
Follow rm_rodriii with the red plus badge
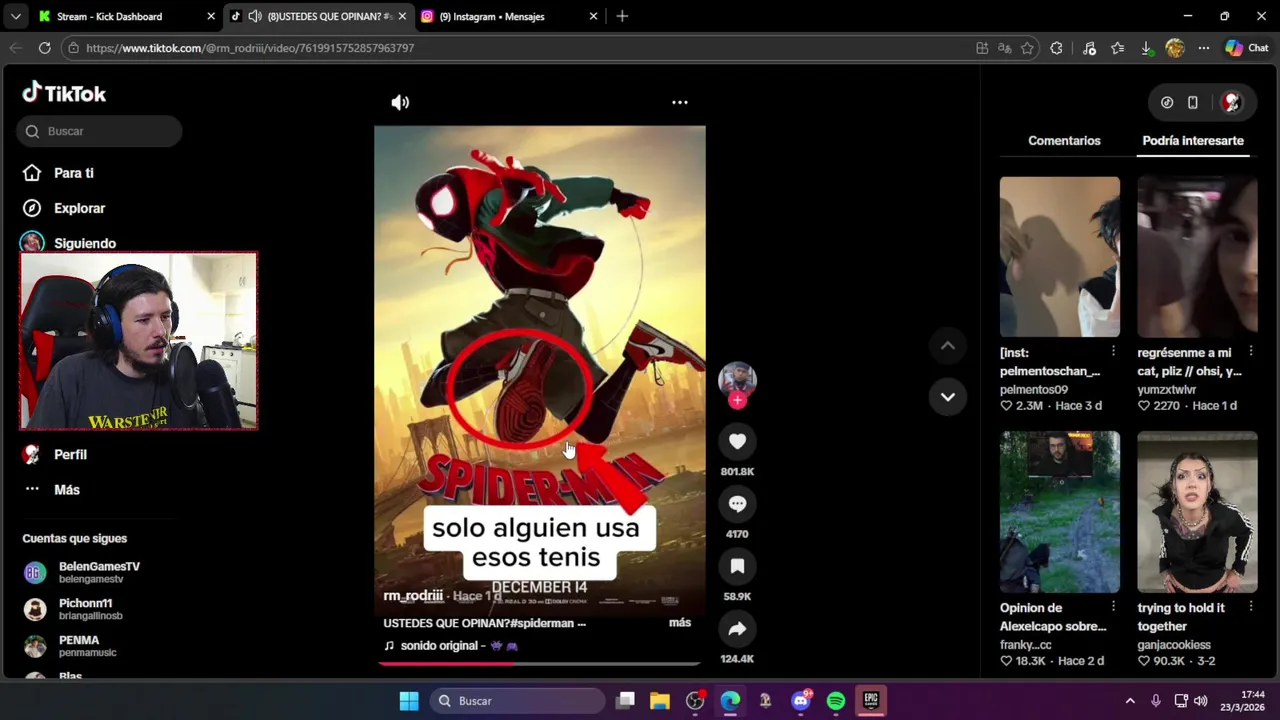point(737,400)
